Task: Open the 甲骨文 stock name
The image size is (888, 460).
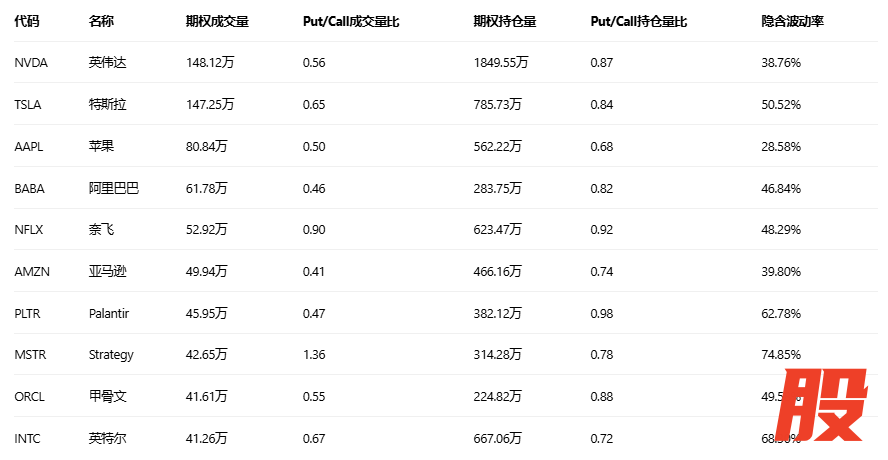Action: (108, 396)
